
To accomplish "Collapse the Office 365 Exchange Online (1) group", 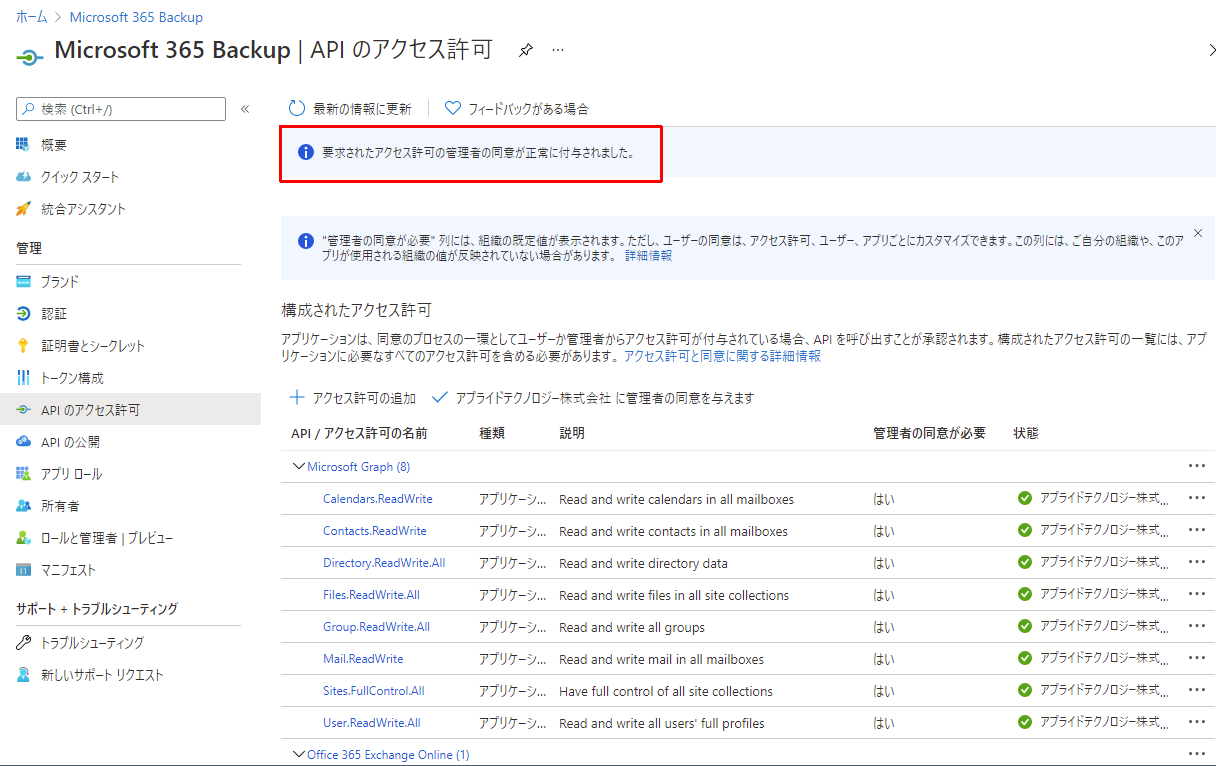I will click(x=298, y=754).
